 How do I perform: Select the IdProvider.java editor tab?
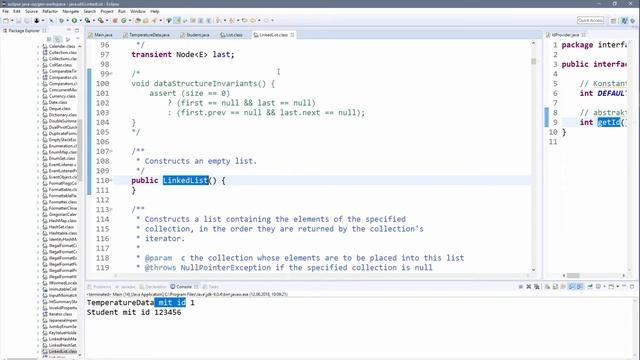click(565, 35)
